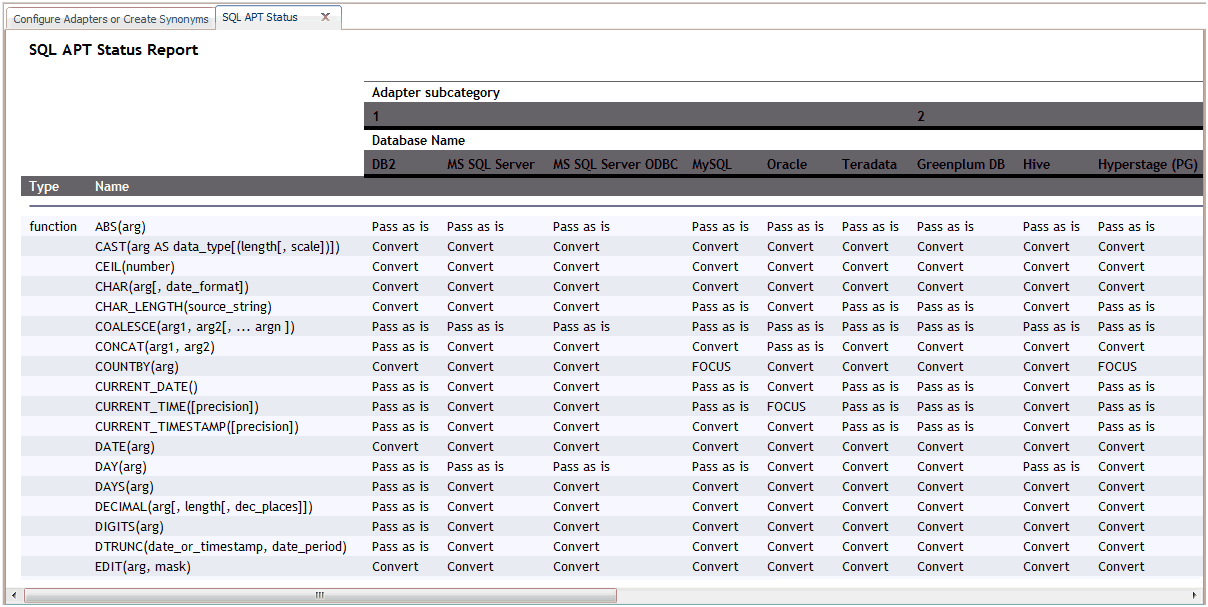This screenshot has height=607, width=1208.
Task: Select the SQL APT Status tab
Action: click(260, 17)
